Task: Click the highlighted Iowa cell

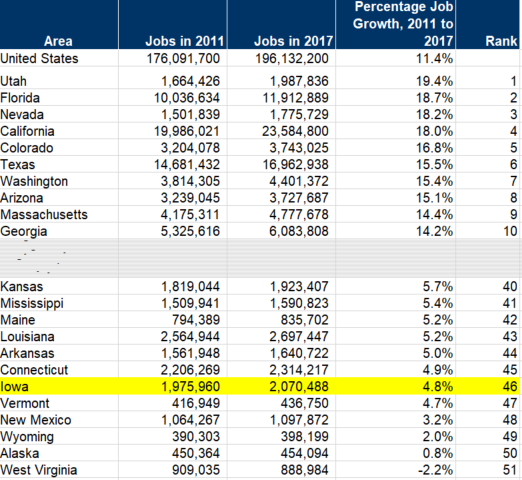Action: 59,386
